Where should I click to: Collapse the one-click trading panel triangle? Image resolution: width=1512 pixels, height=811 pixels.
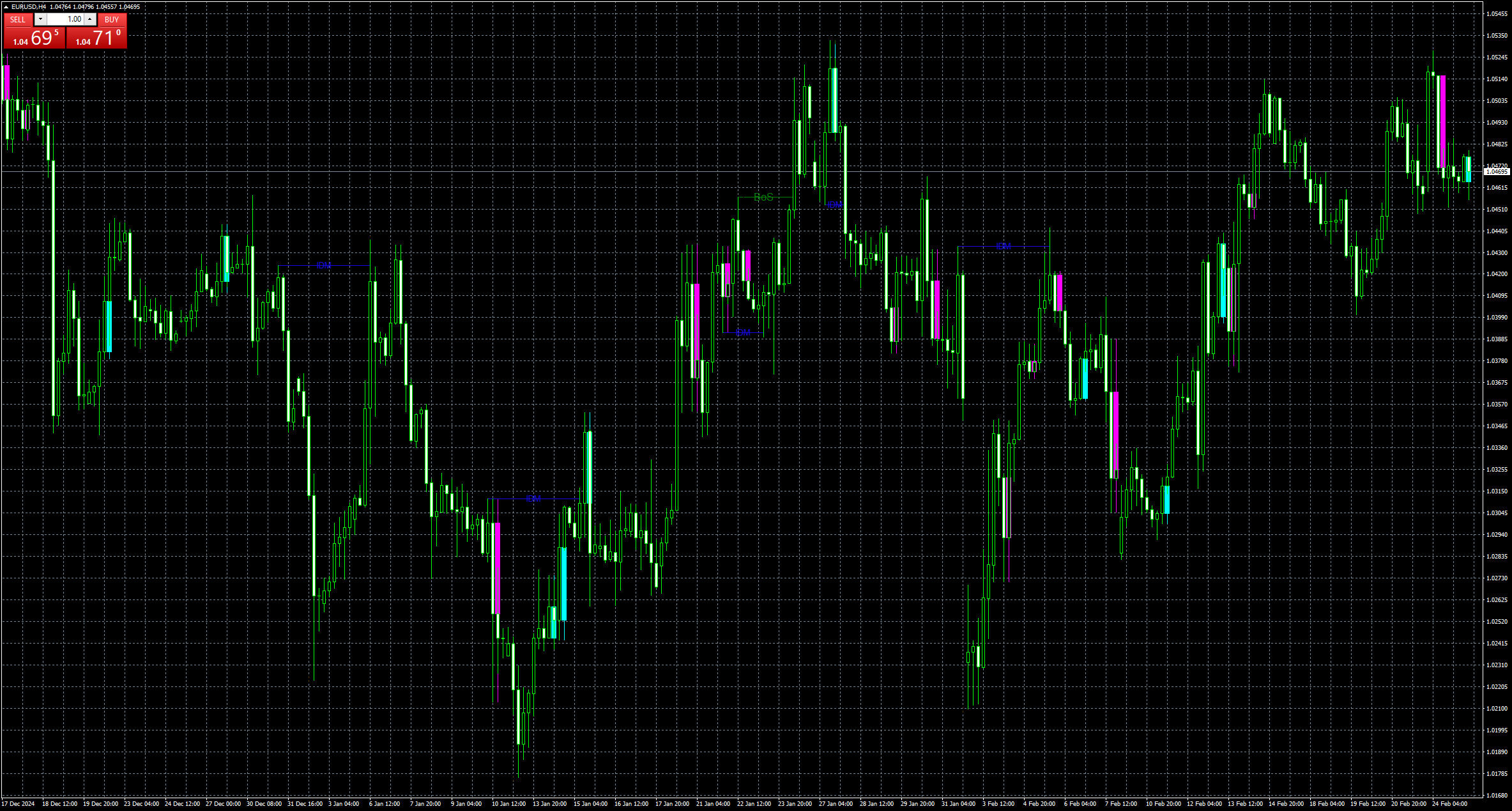(x=6, y=7)
